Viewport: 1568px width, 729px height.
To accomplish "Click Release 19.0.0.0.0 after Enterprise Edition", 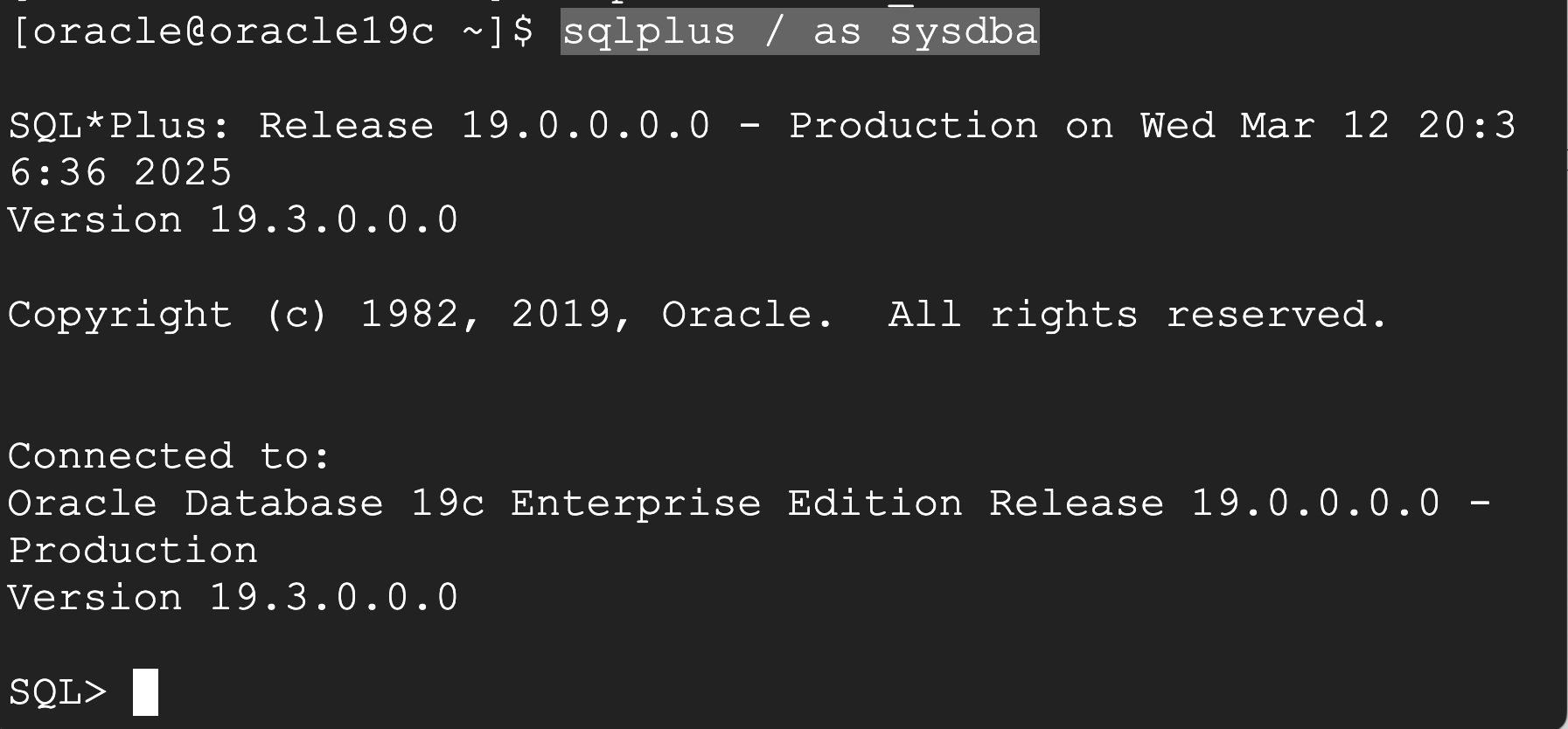I will [1214, 503].
